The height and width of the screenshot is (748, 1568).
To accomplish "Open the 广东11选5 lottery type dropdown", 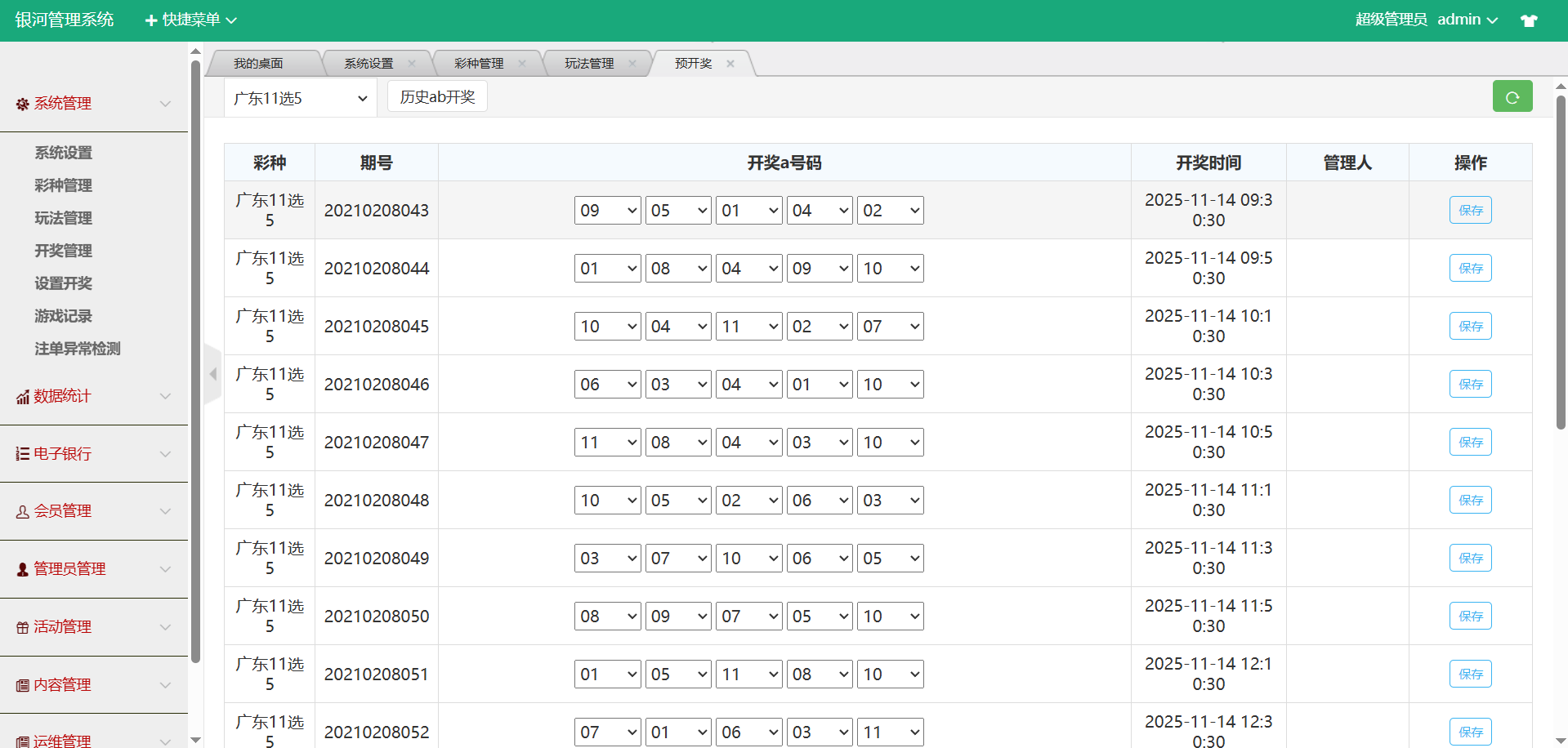I will coord(300,98).
